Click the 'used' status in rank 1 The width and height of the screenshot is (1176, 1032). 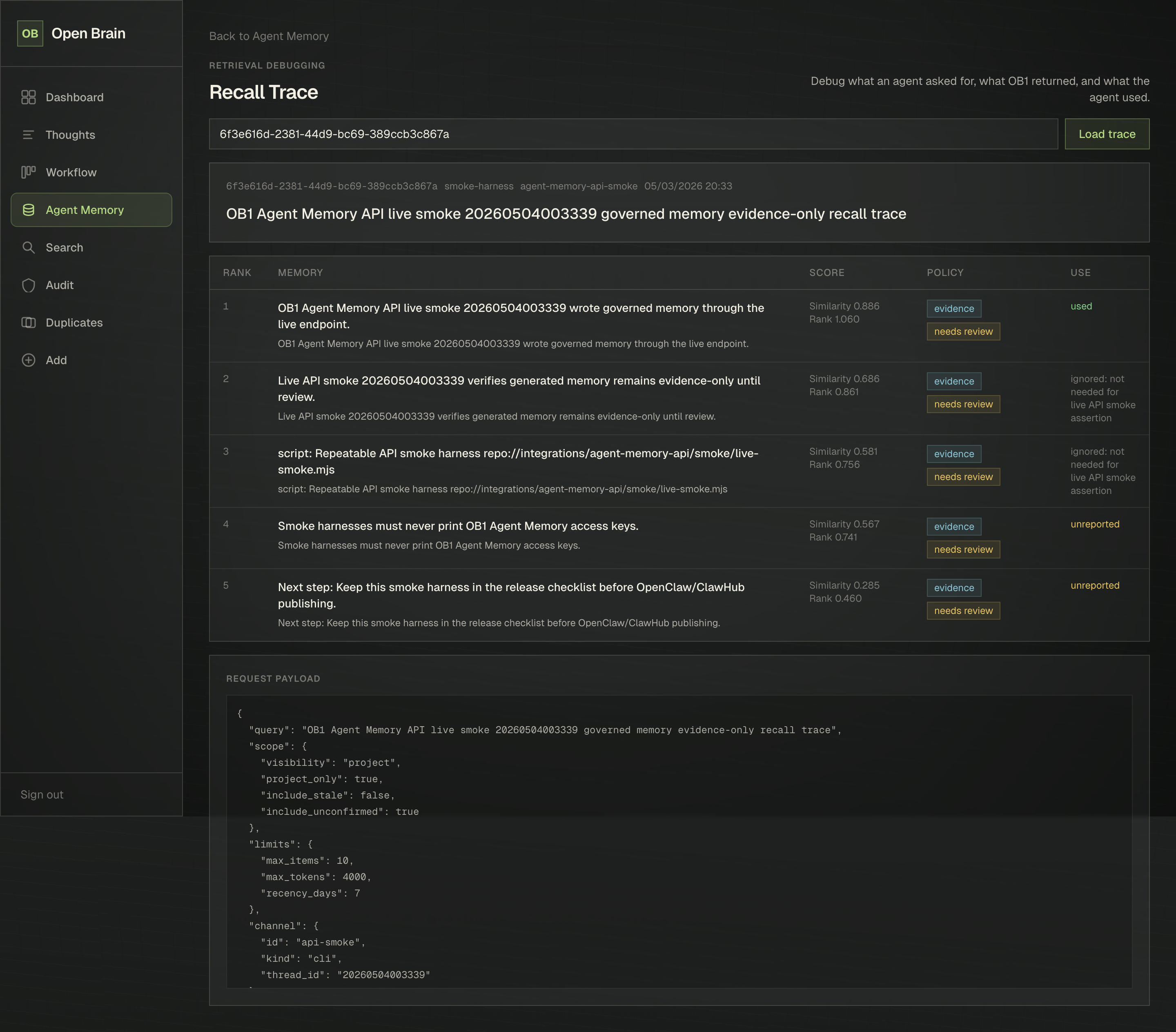[1081, 306]
